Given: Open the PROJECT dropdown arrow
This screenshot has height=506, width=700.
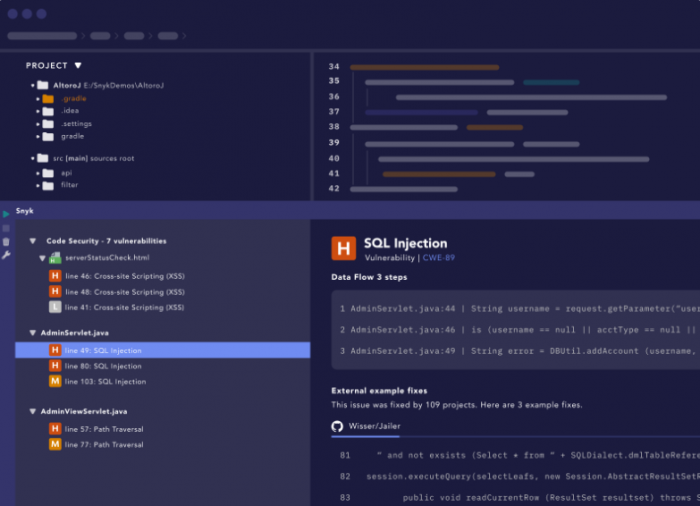Looking at the screenshot, I should pyautogui.click(x=78, y=66).
